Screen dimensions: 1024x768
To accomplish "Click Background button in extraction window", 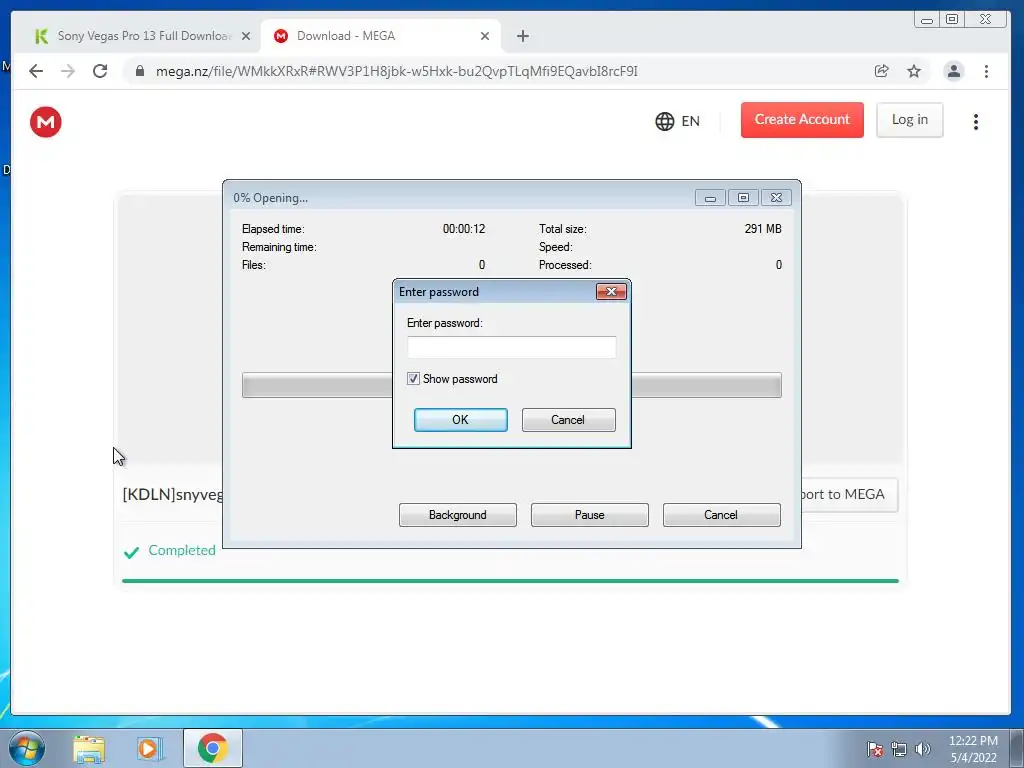I will (x=458, y=515).
